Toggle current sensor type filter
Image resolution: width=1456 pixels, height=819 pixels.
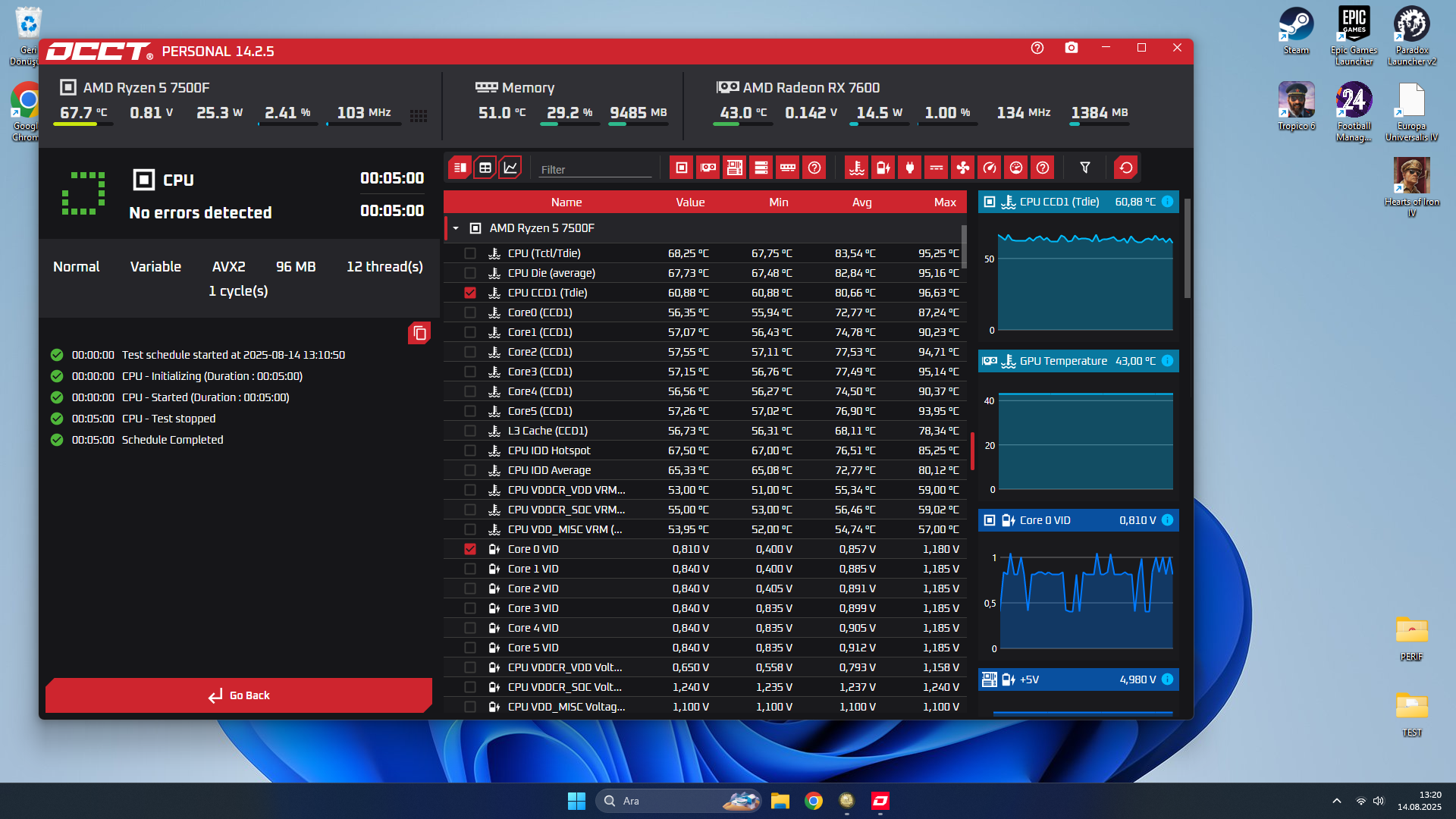pyautogui.click(x=937, y=168)
